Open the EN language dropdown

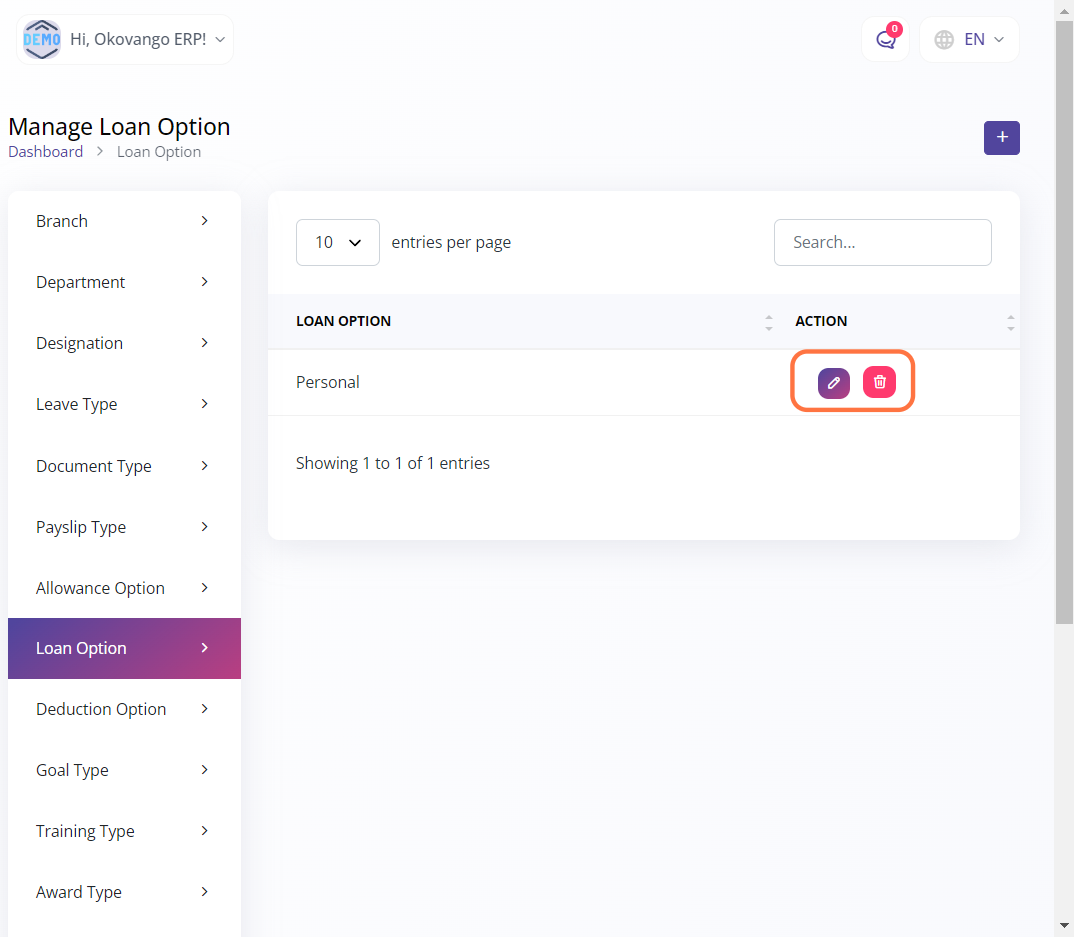(969, 40)
